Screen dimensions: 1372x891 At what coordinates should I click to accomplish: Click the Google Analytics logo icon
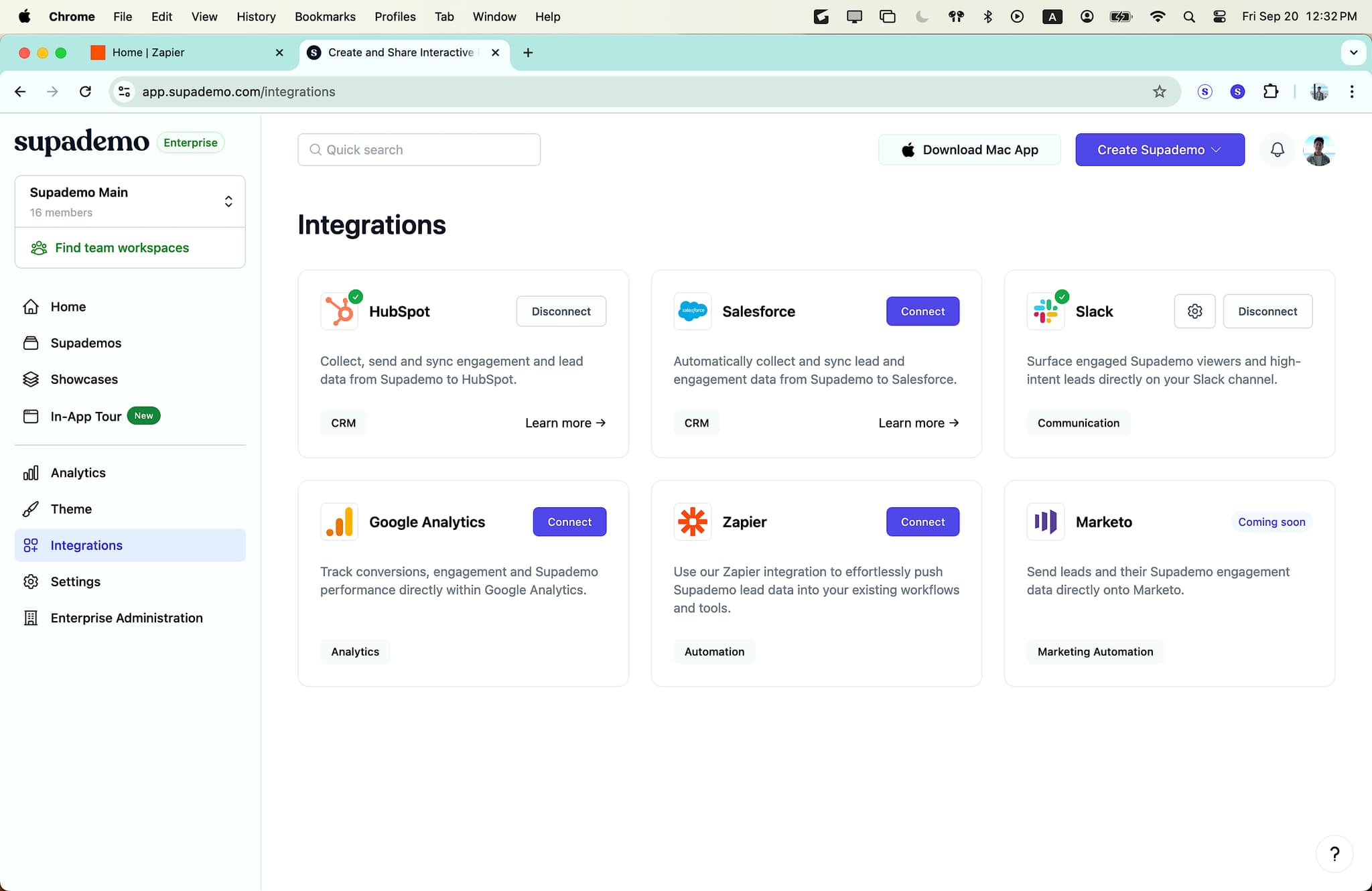(340, 522)
